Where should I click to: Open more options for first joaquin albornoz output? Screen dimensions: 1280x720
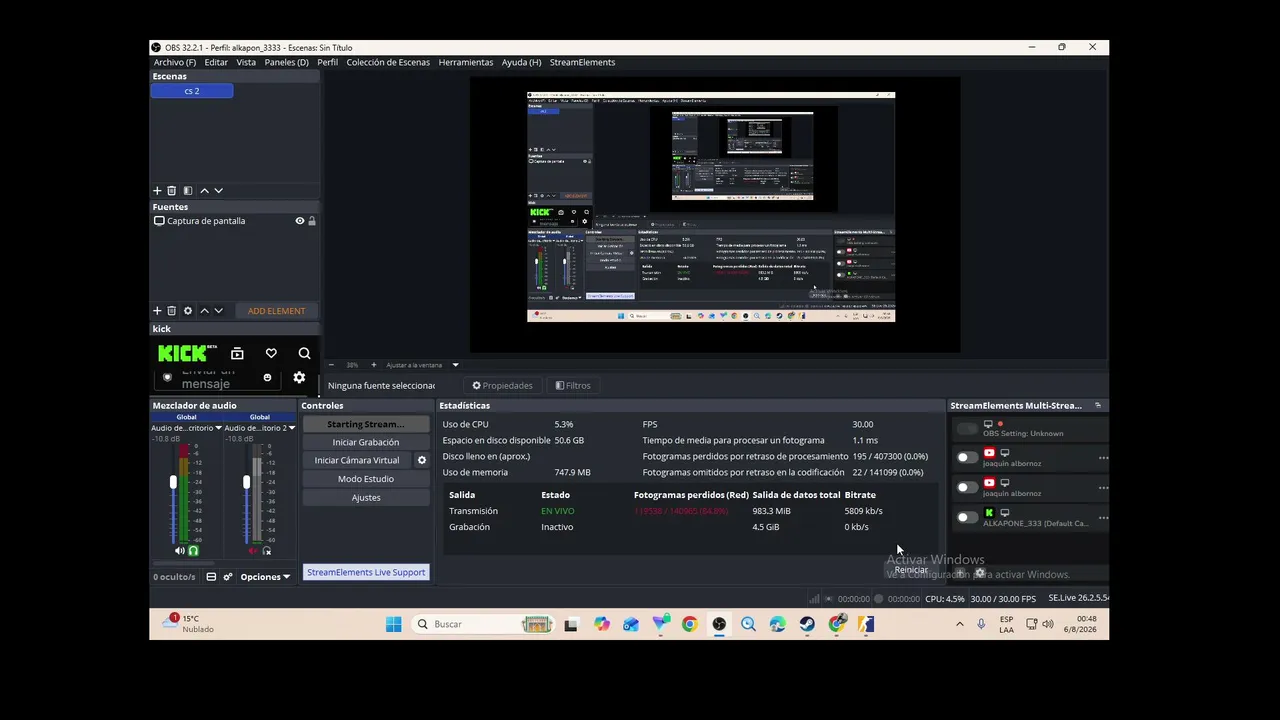(x=1103, y=458)
